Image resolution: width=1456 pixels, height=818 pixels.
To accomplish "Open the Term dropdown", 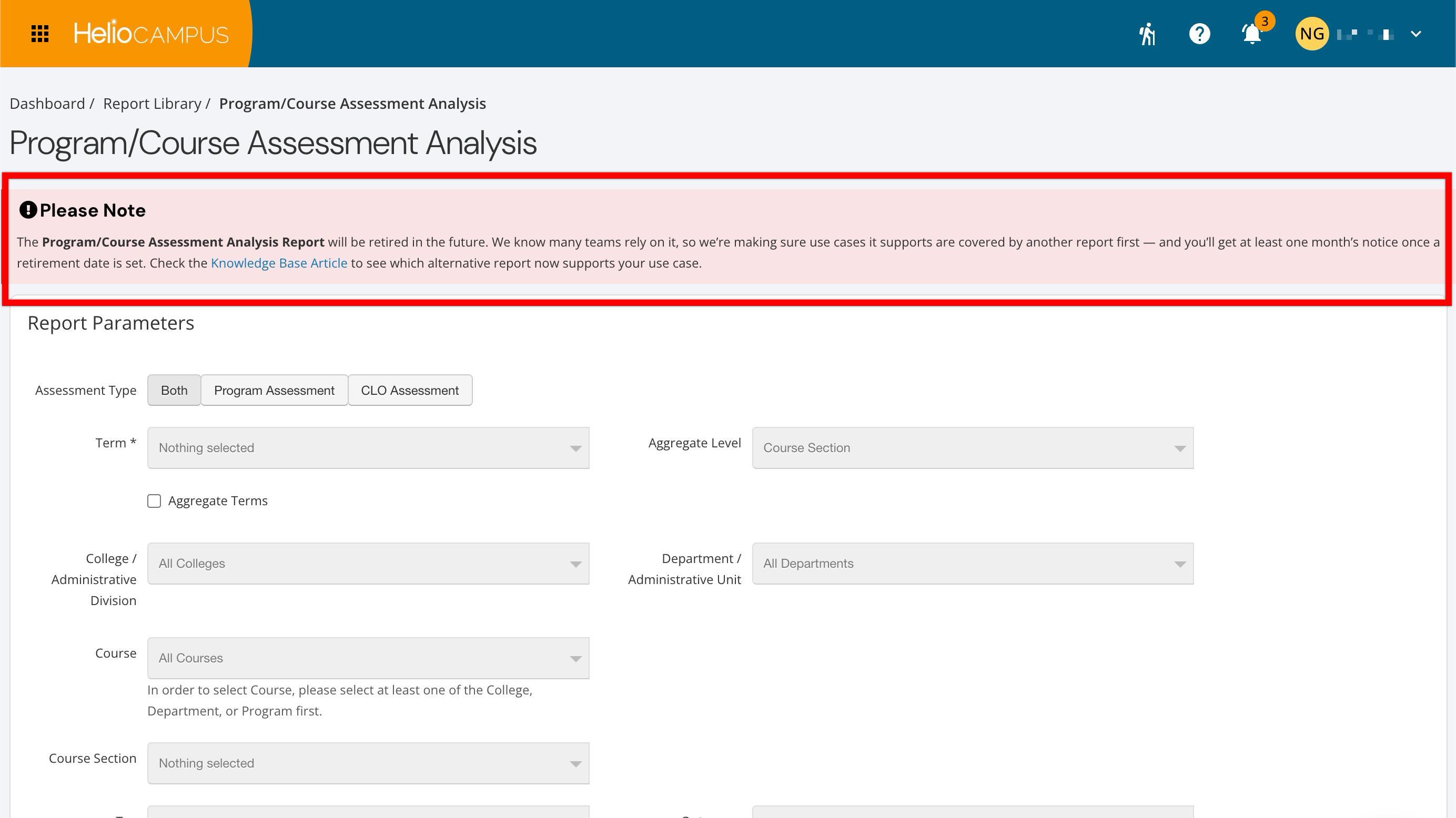I will (369, 448).
